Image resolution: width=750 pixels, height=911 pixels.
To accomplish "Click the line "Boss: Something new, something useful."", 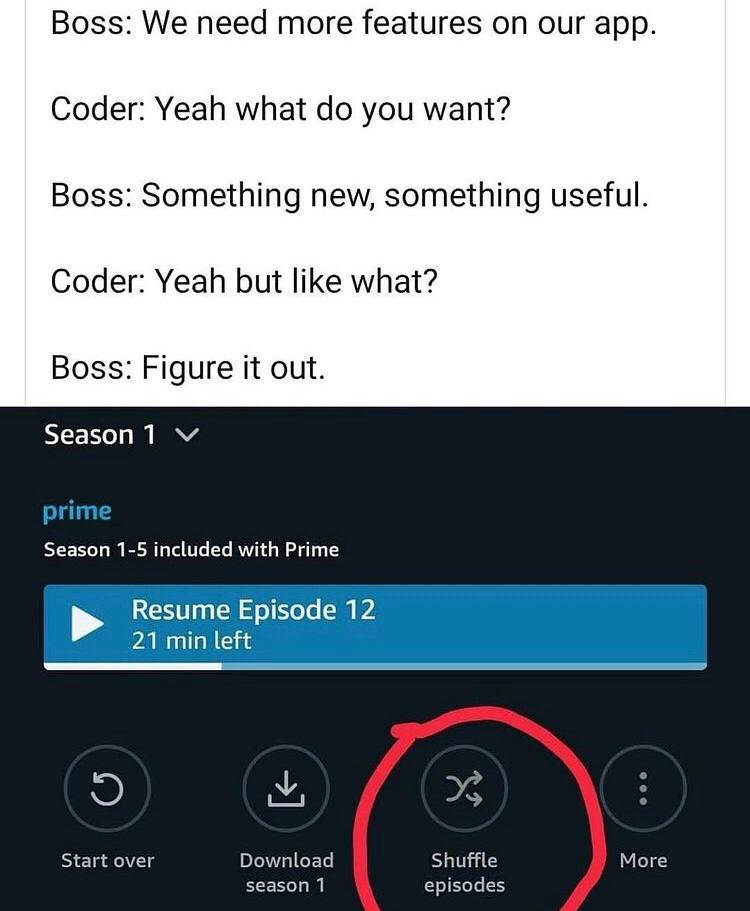I will pos(349,195).
